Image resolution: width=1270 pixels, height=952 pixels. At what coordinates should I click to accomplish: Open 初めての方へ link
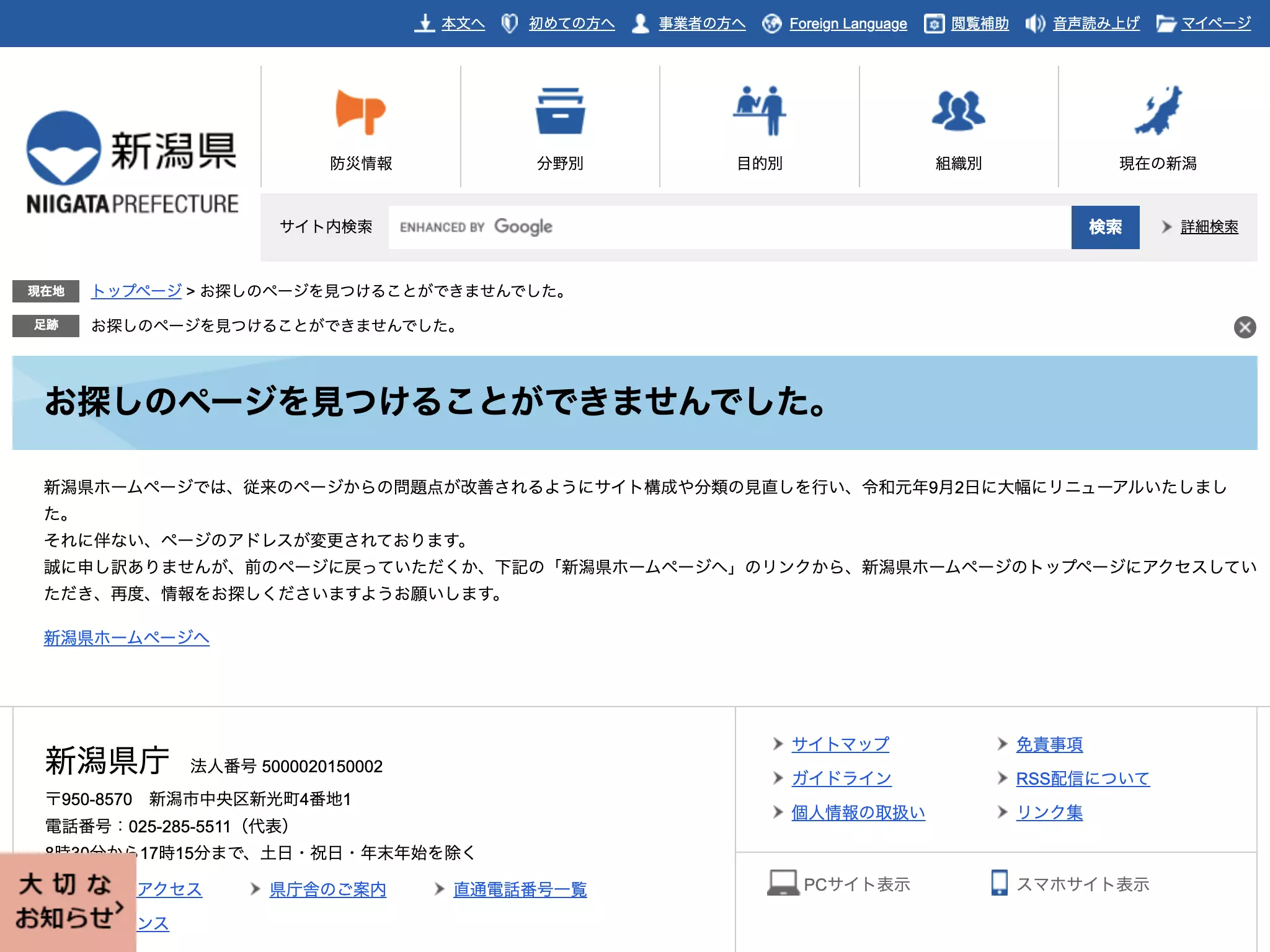point(571,24)
